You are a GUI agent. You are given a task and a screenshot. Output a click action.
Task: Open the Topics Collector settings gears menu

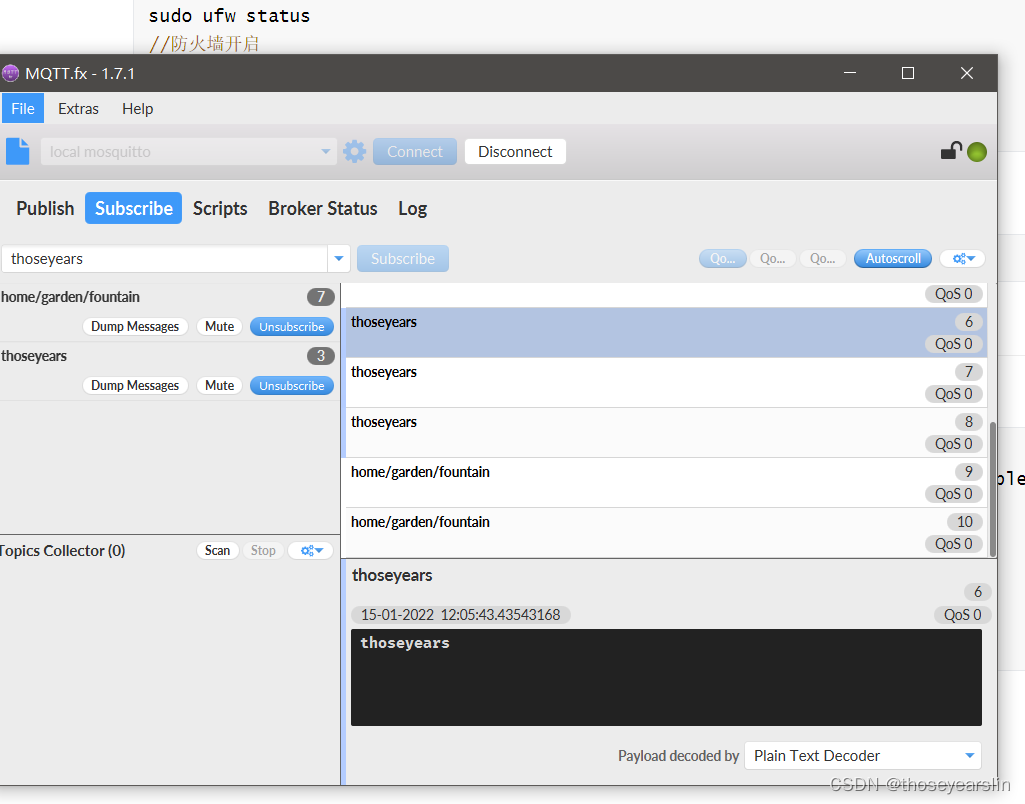[x=311, y=550]
